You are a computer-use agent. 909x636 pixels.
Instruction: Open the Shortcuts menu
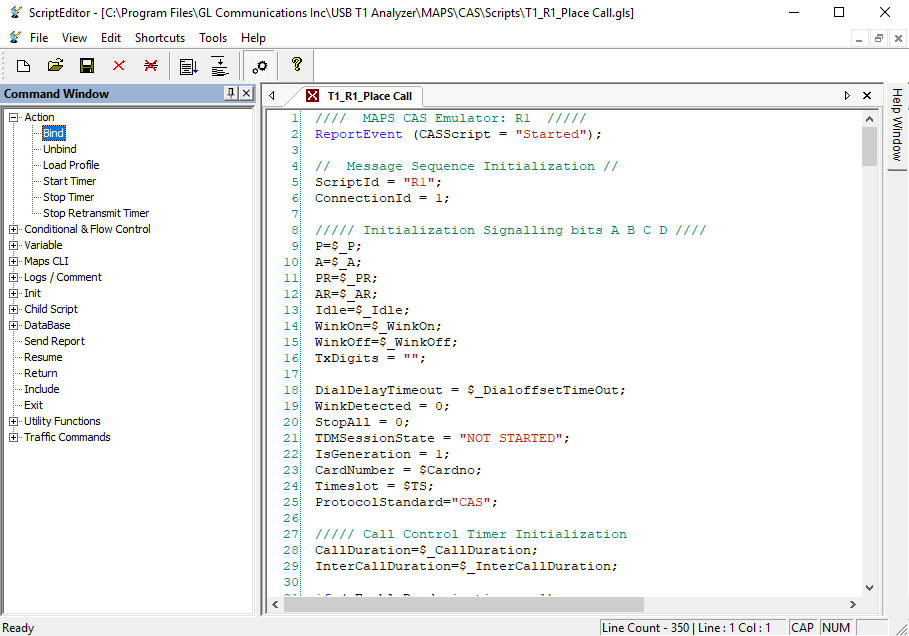tap(160, 38)
